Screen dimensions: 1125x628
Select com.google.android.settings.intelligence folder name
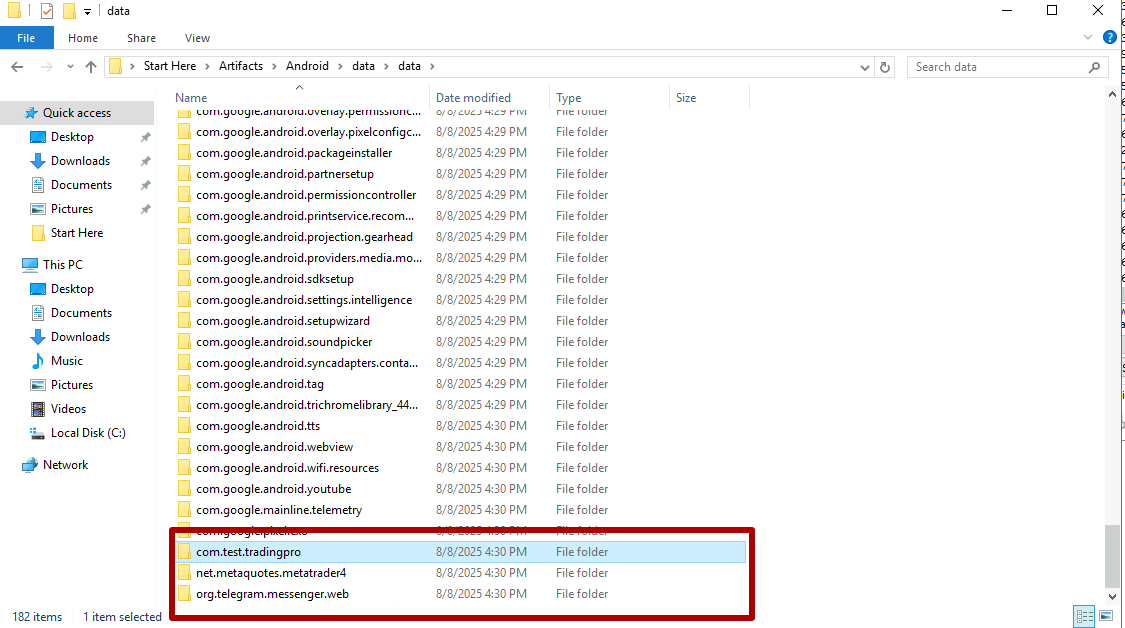pyautogui.click(x=304, y=300)
